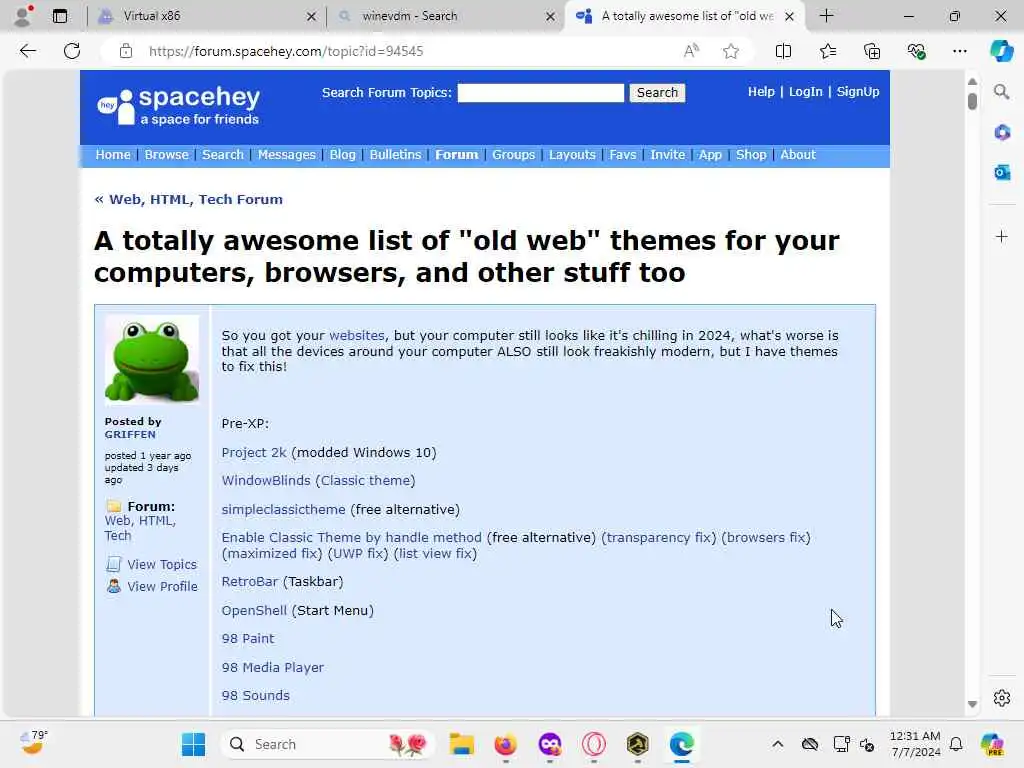The height and width of the screenshot is (768, 1024).
Task: Click the scrollbar down arrow
Action: [x=972, y=704]
